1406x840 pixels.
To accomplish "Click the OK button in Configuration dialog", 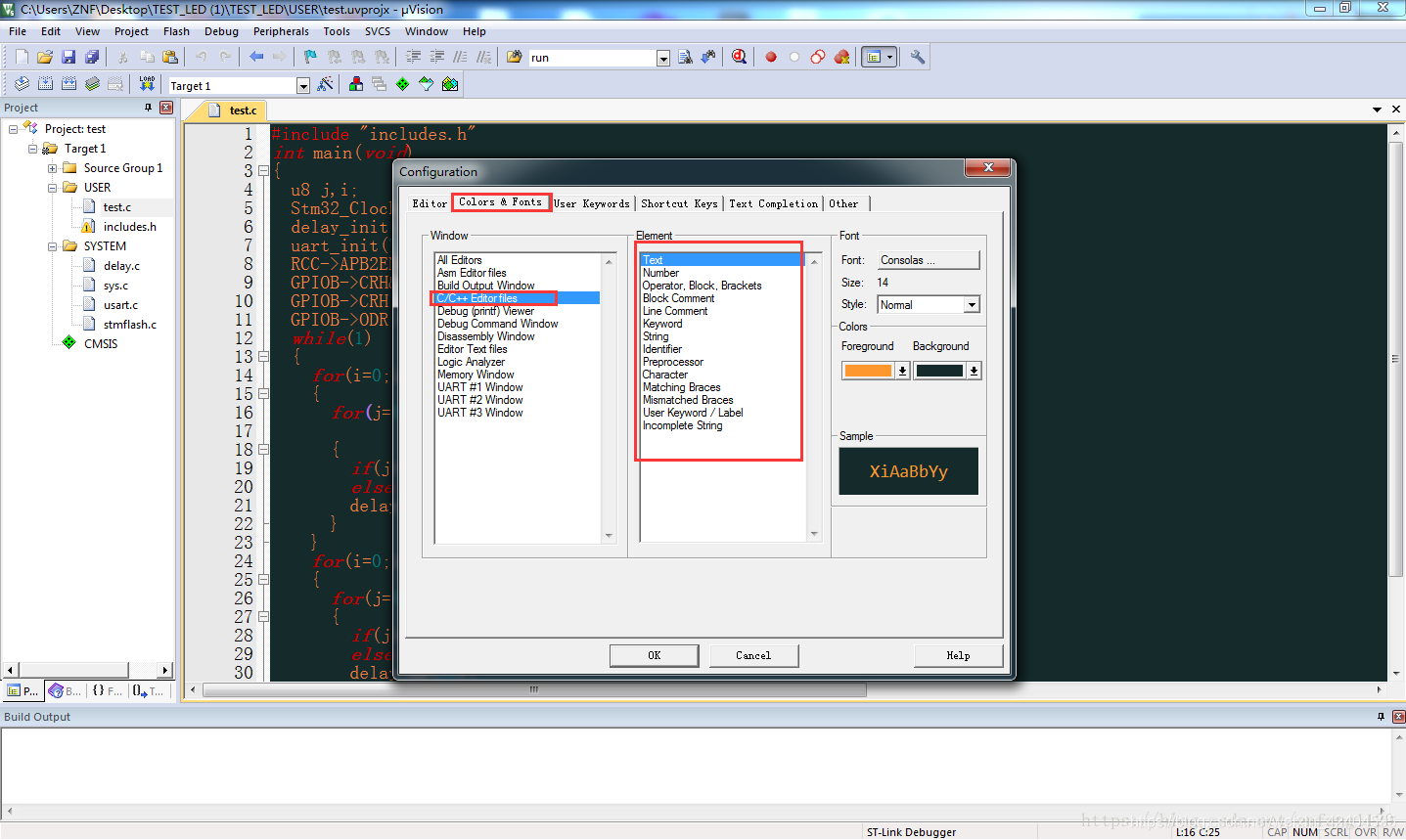I will (655, 655).
